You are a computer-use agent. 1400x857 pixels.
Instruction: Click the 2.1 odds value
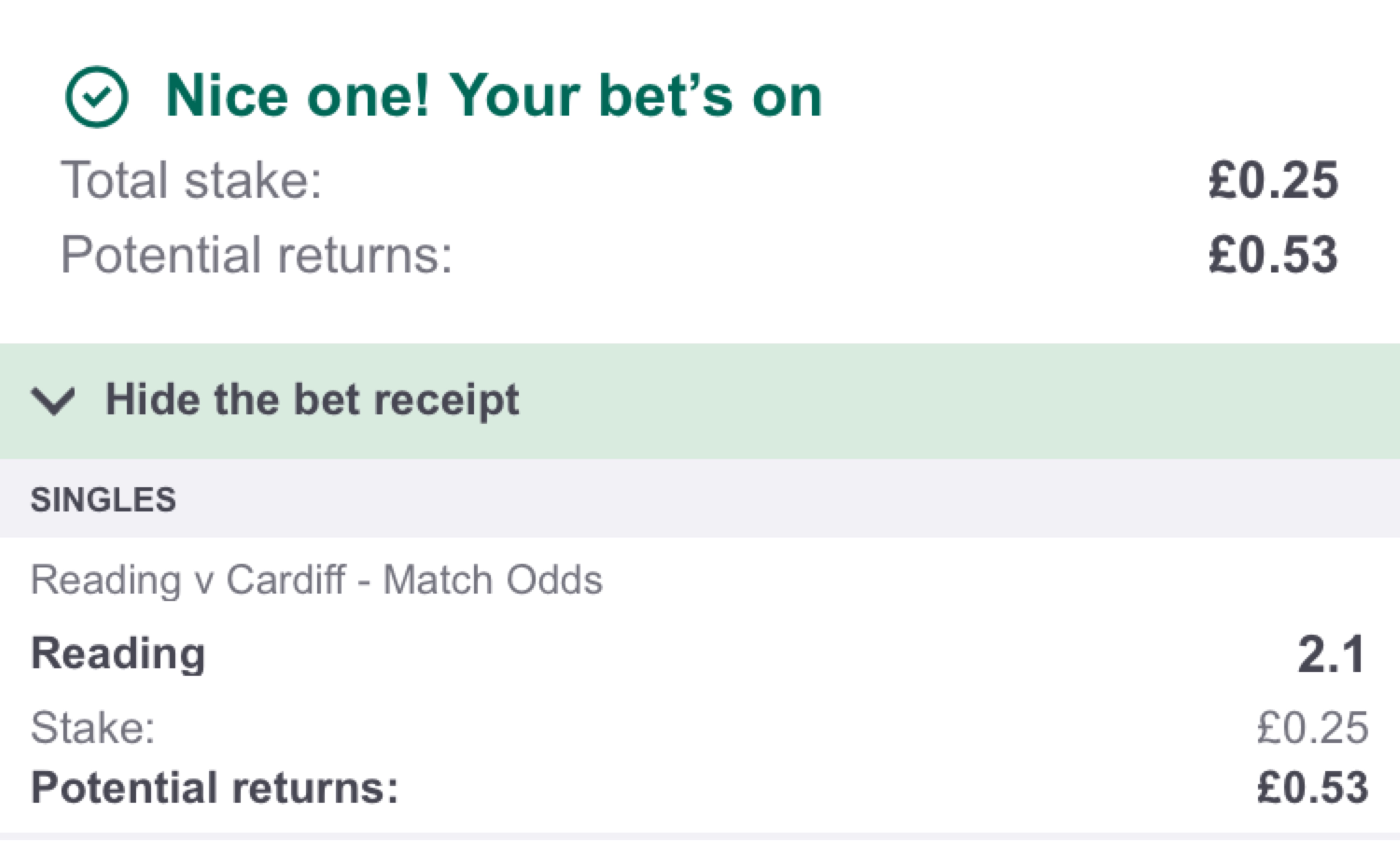pos(1331,655)
